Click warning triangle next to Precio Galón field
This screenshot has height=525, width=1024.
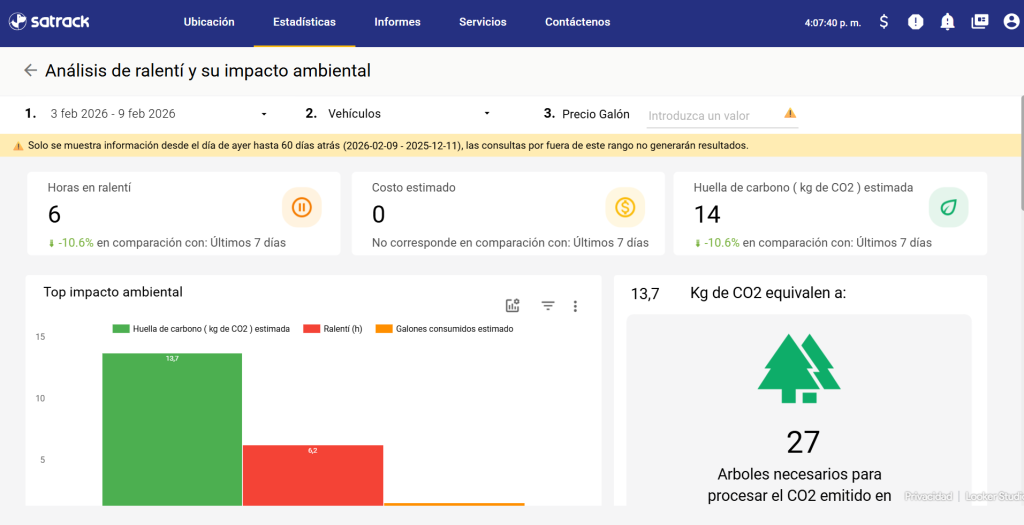[790, 113]
